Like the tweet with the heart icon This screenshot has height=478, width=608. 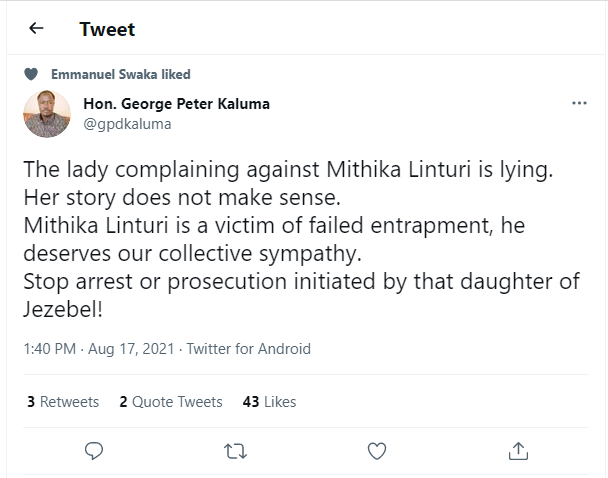tap(377, 451)
